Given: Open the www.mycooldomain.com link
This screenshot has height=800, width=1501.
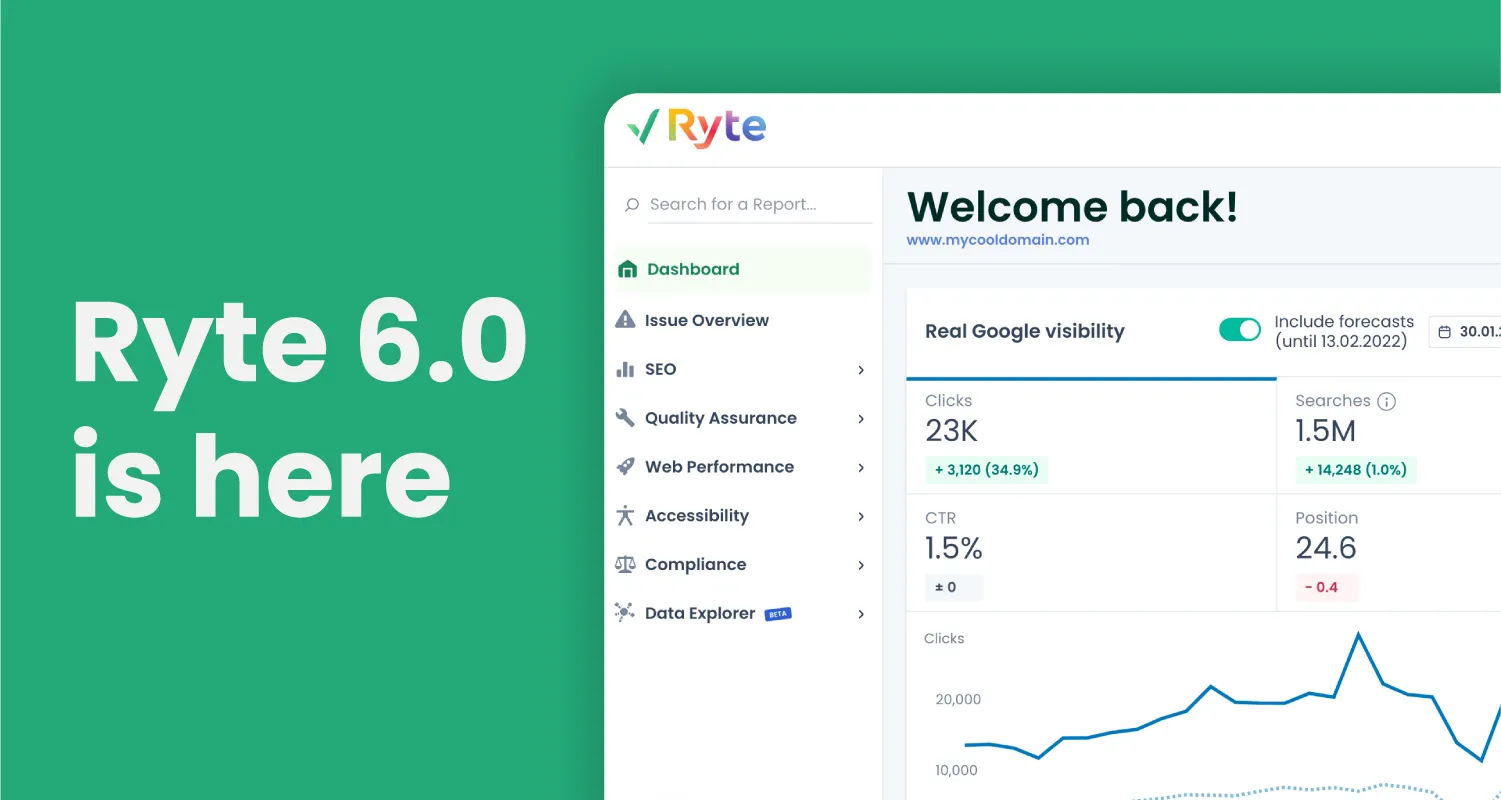Looking at the screenshot, I should 998,240.
